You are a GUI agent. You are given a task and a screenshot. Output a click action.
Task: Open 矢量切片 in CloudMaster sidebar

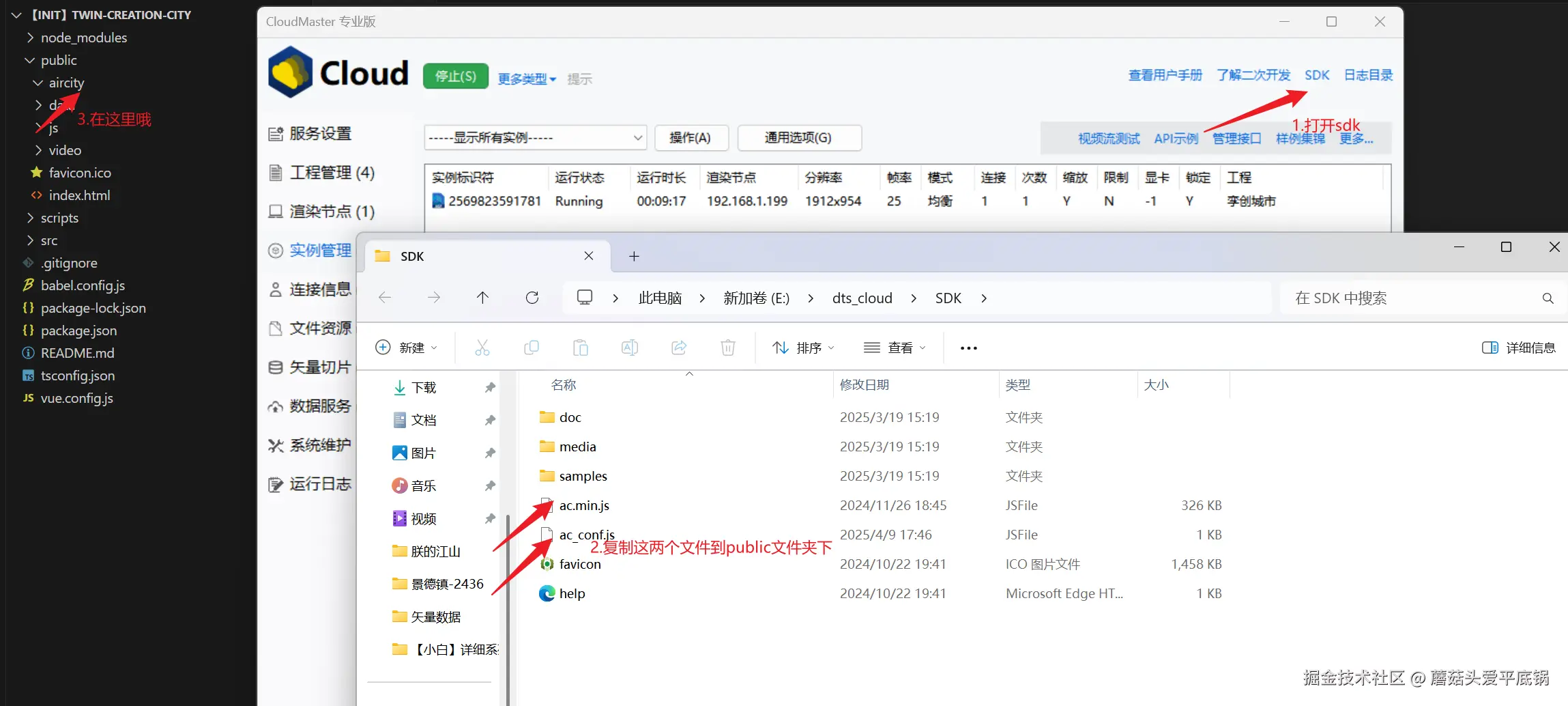(x=310, y=367)
